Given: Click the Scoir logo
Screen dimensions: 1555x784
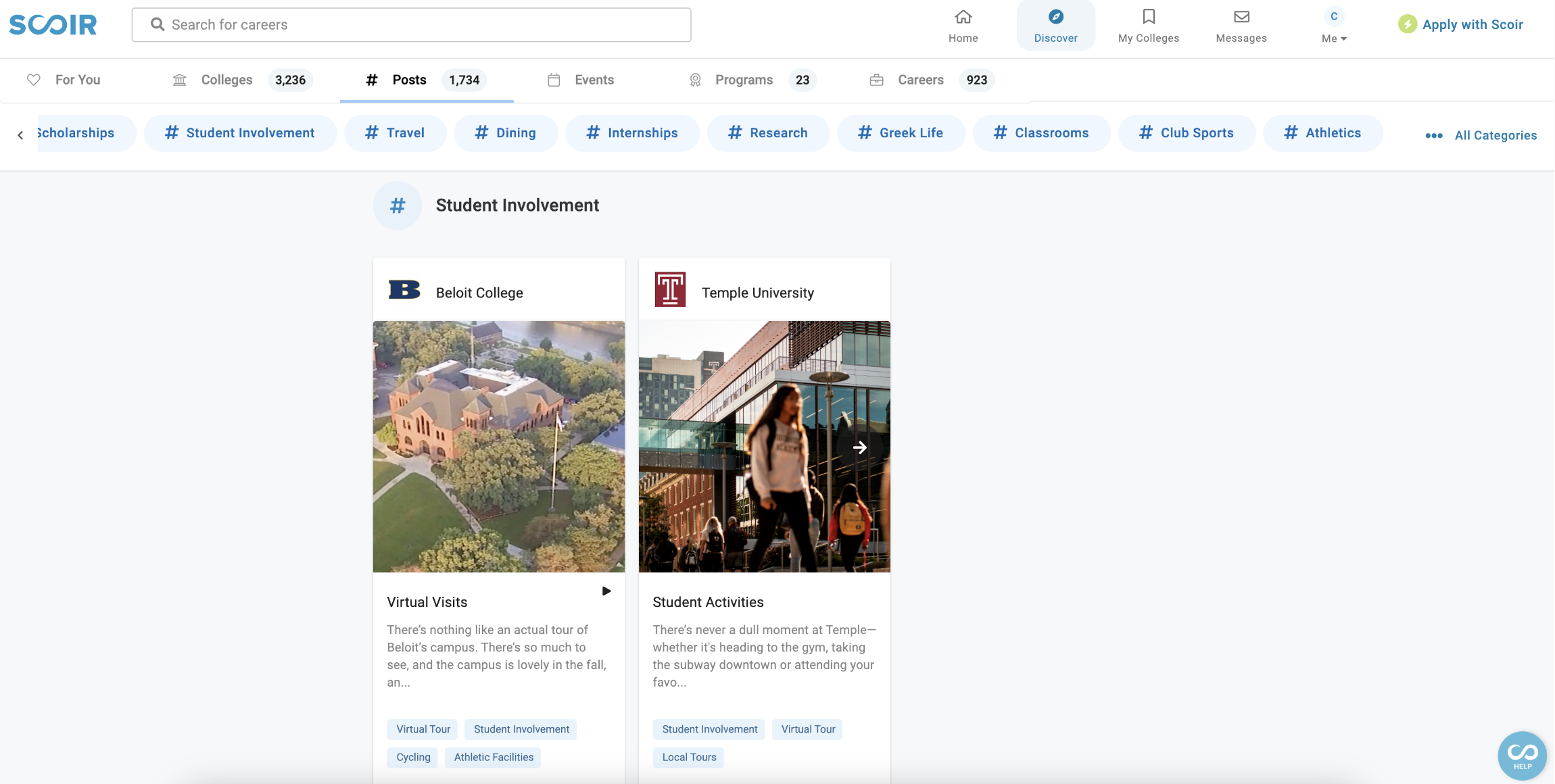Looking at the screenshot, I should 53,25.
